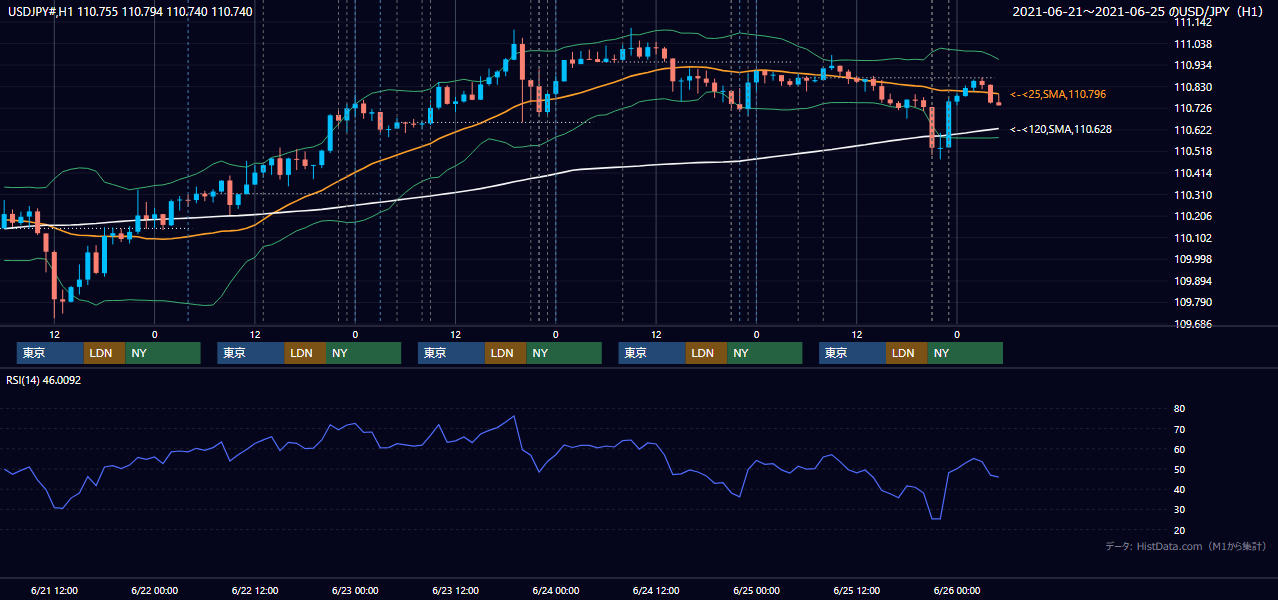Click the HistData.com data credit text
This screenshot has height=600, width=1278.
coord(1185,546)
